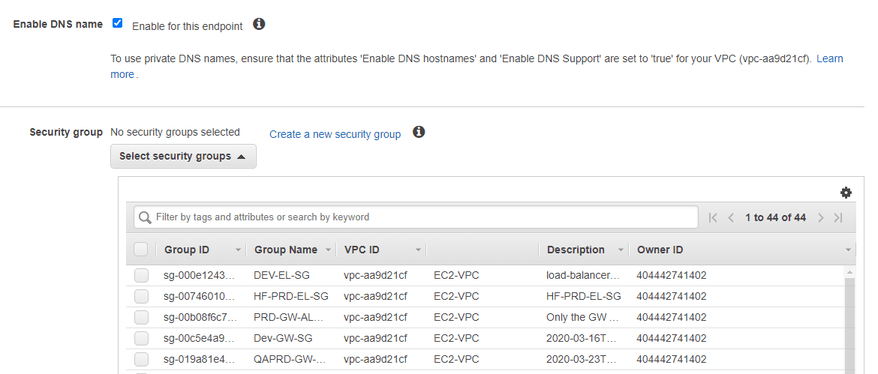This screenshot has height=374, width=878.
Task: Uncheck Enable DNS name checkbox
Action: [x=117, y=23]
